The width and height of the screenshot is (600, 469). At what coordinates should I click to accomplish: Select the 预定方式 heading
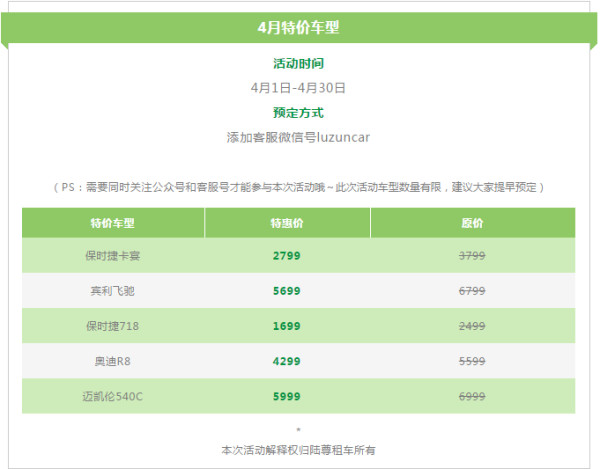[x=298, y=113]
